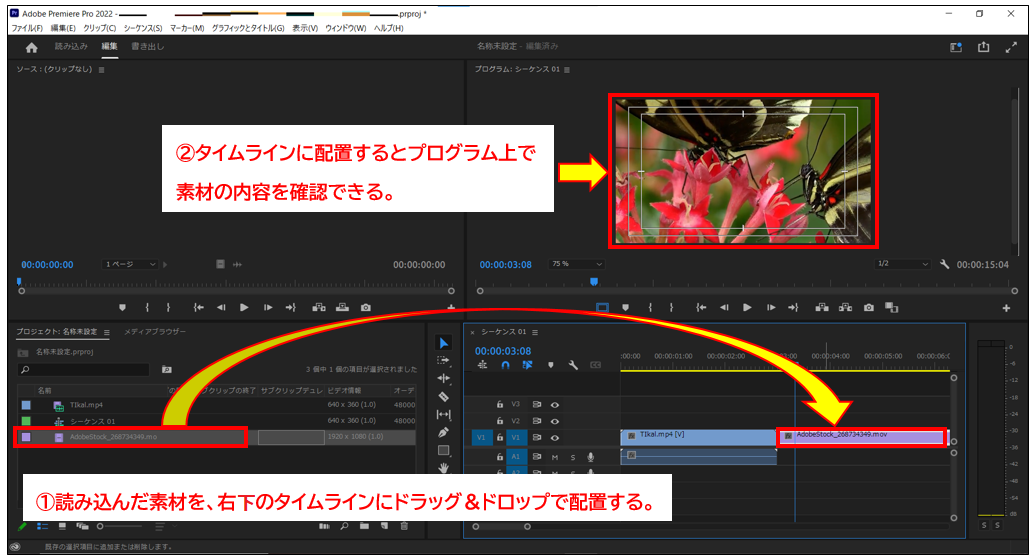Step forward one frame in Program monitor
This screenshot has height=559, width=1033.
[771, 307]
